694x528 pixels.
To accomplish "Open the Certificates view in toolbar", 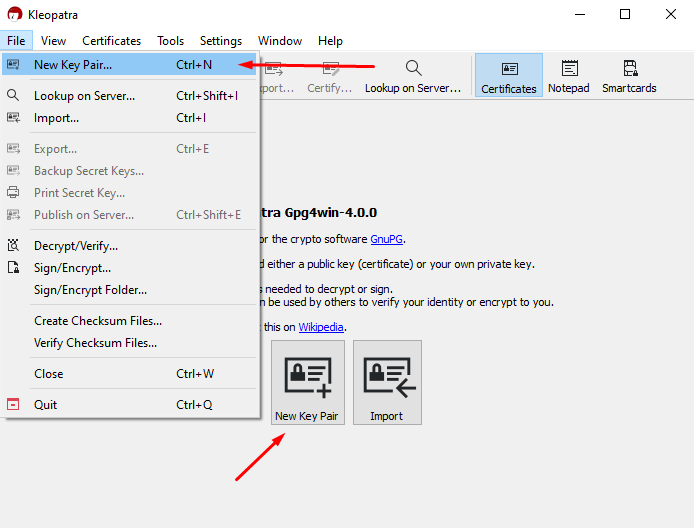I will (509, 75).
